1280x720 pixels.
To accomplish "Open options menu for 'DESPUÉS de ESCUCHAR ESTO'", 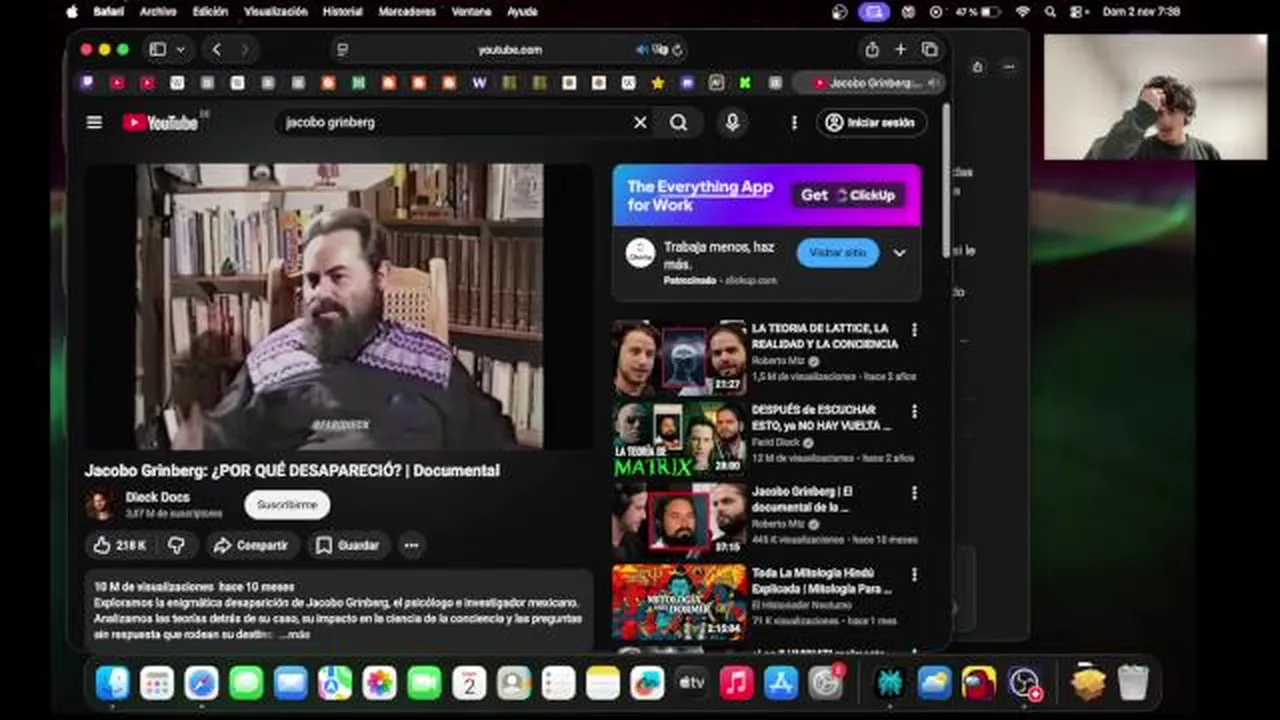I will [x=913, y=411].
